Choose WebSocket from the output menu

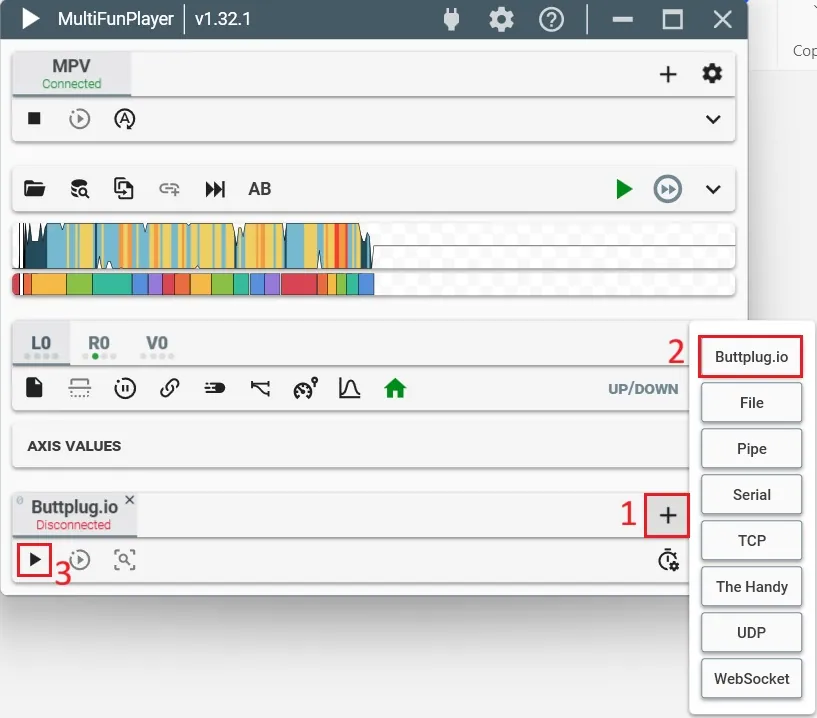(x=751, y=678)
